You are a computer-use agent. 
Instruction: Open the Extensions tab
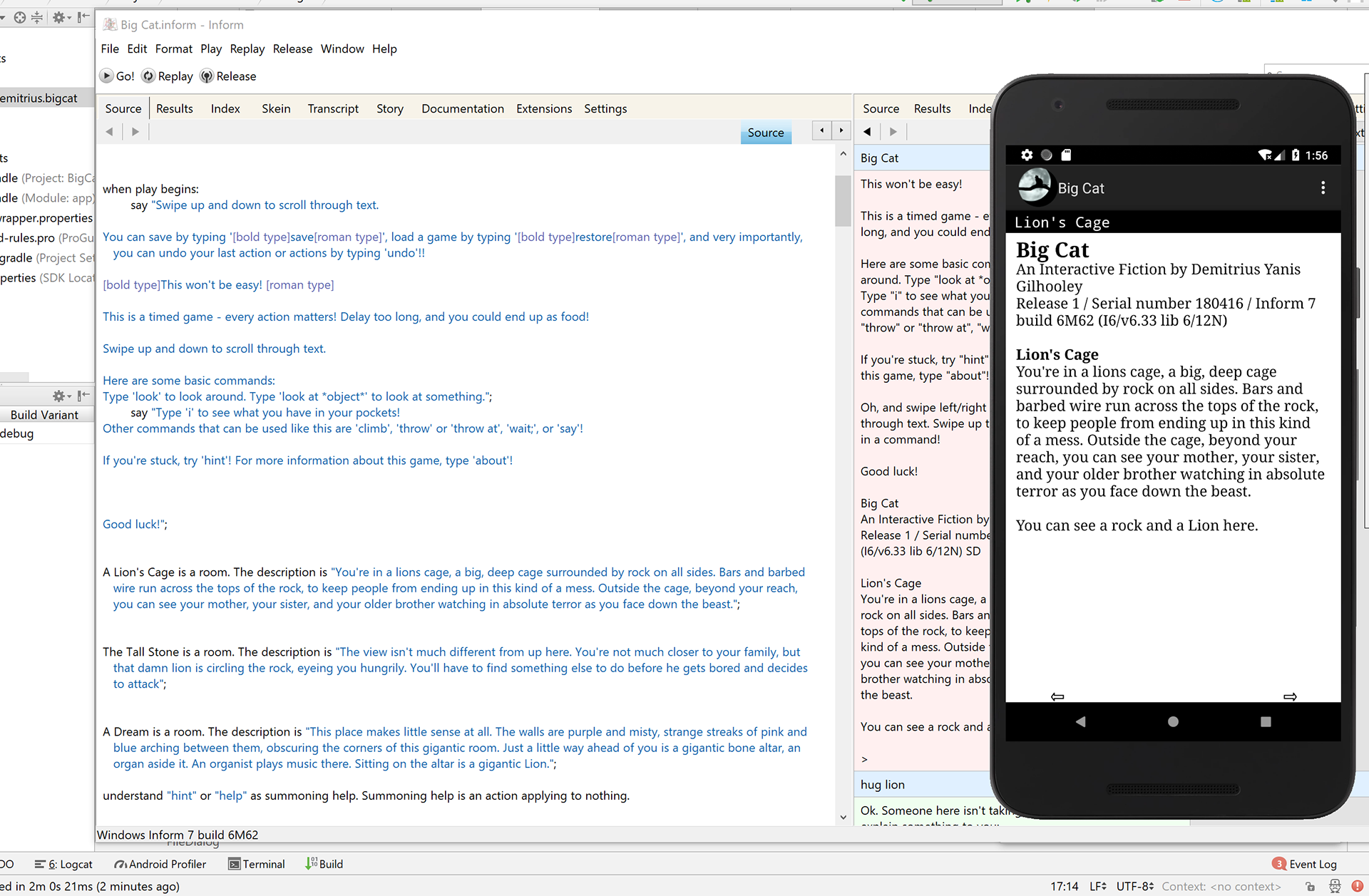tap(544, 108)
